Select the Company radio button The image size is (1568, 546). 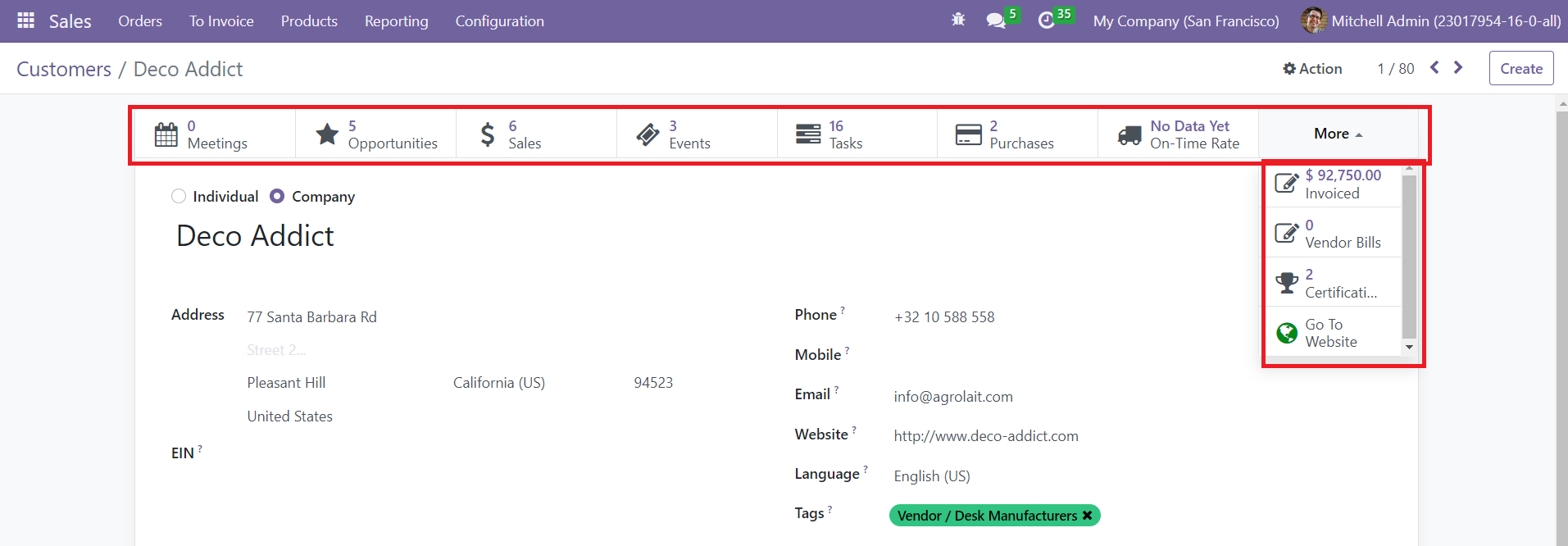pos(277,196)
